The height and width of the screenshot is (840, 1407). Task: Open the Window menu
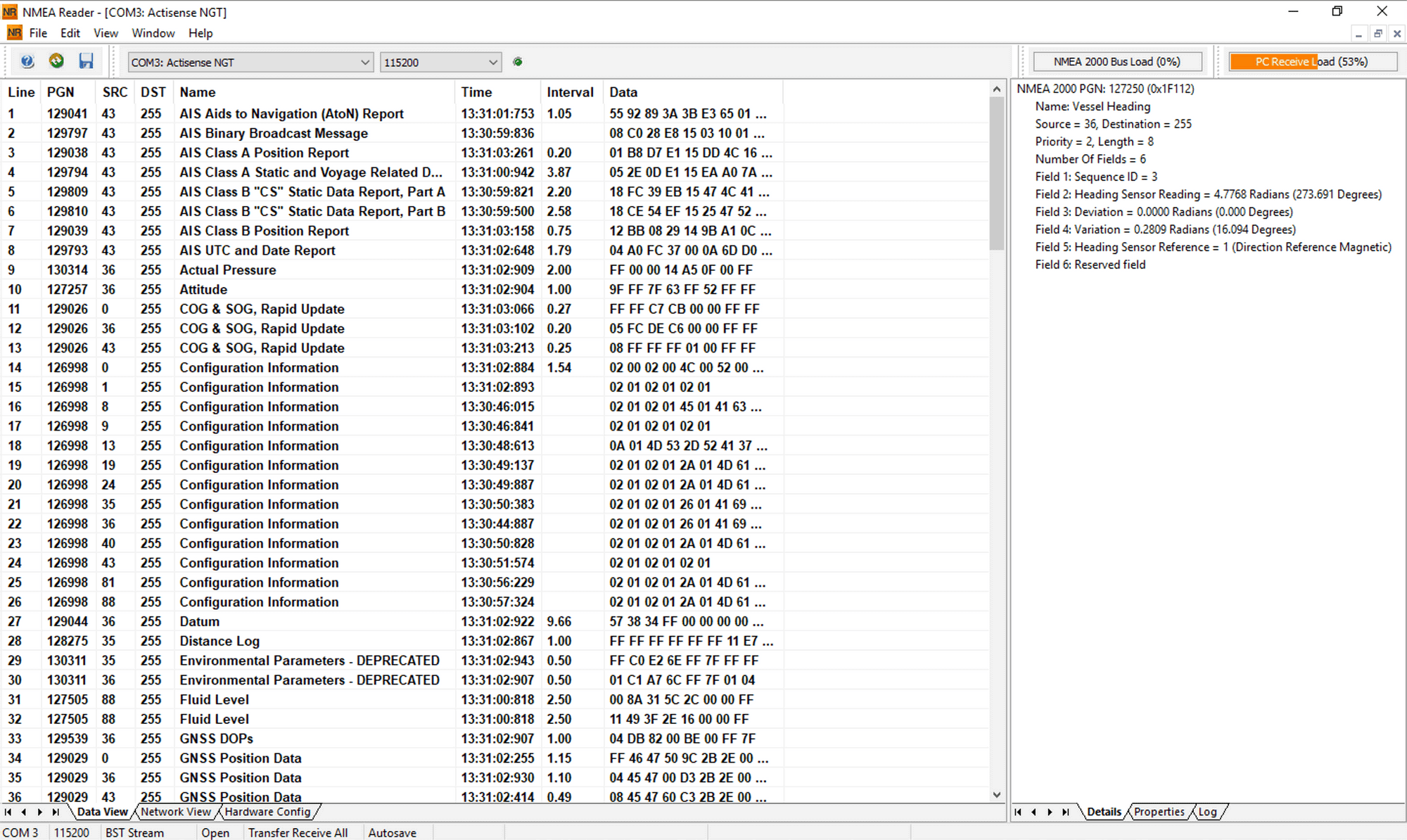(153, 33)
